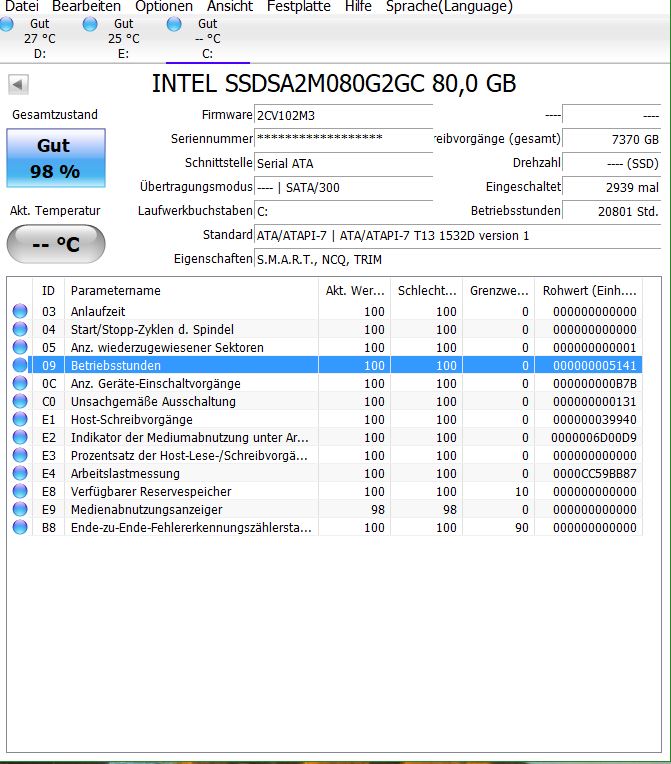This screenshot has width=671, height=764.
Task: Select Anz. Geräte-Einschaltvorgänge row
Action: (x=326, y=383)
